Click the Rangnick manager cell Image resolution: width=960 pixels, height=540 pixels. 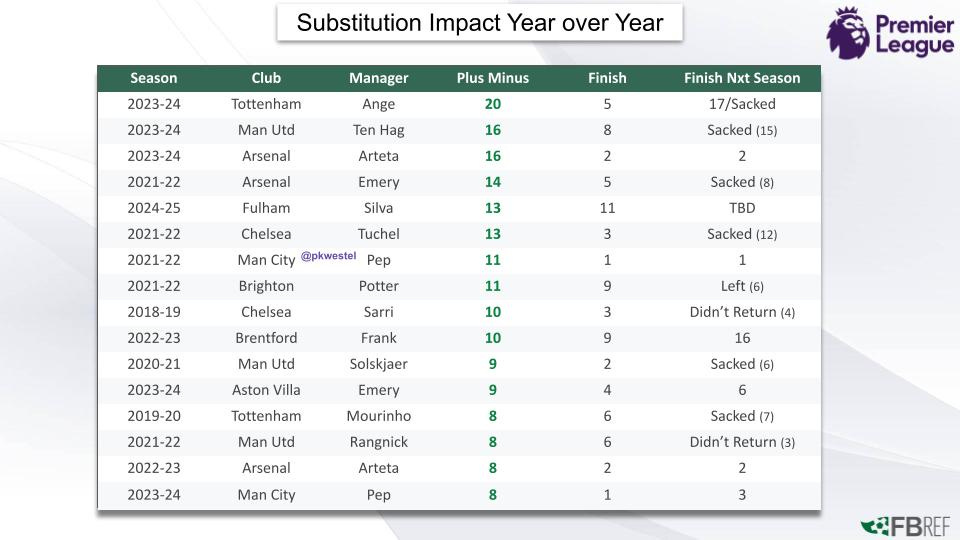coord(379,442)
